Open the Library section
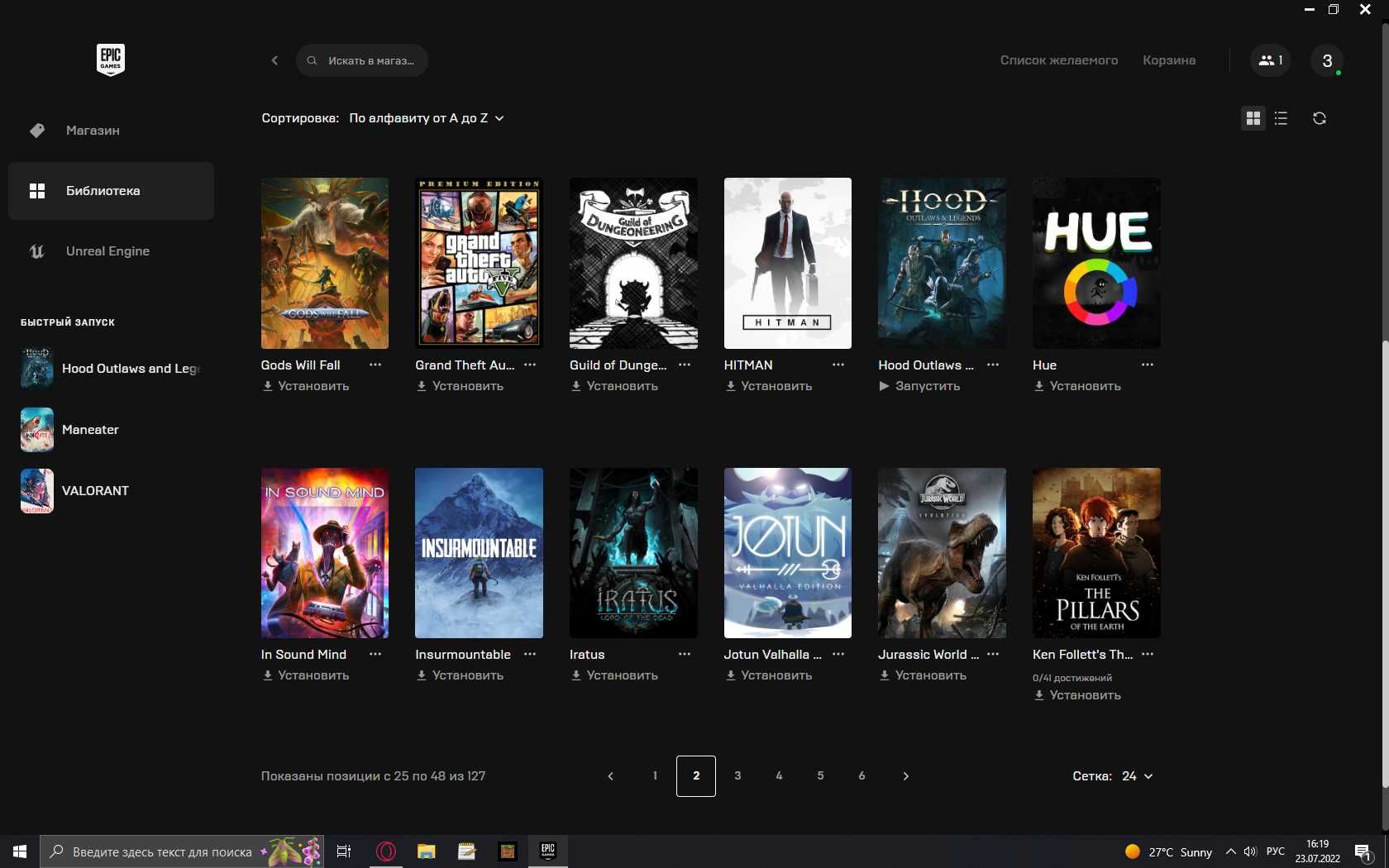1389x868 pixels. [x=111, y=191]
